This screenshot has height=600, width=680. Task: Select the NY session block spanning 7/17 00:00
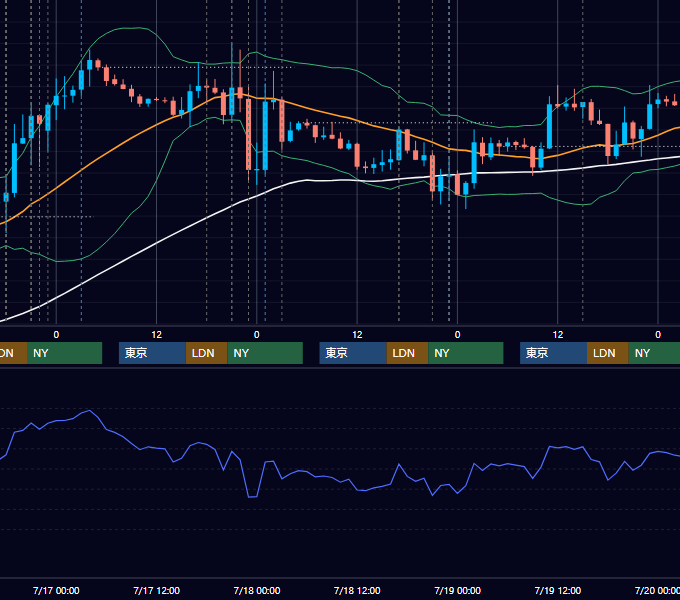point(65,353)
